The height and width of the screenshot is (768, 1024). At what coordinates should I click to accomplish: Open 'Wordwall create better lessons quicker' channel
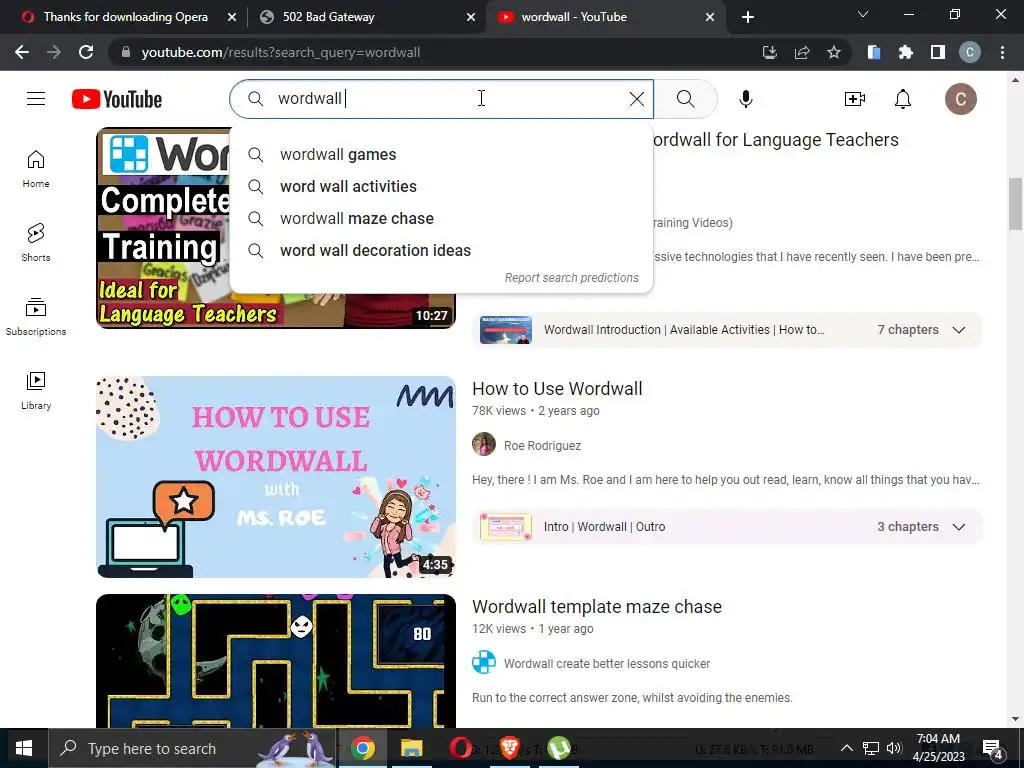coord(607,664)
